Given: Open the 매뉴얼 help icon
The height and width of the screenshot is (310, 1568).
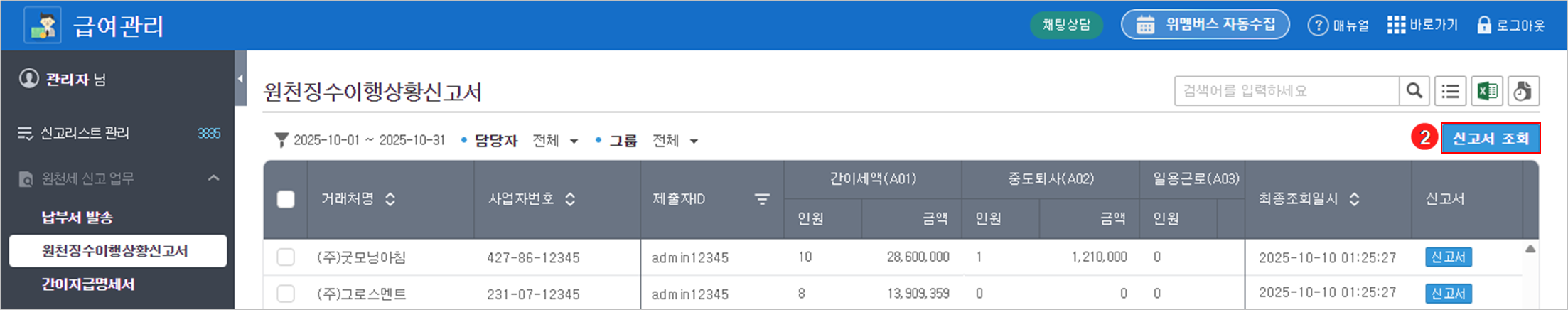Looking at the screenshot, I should (x=1318, y=26).
